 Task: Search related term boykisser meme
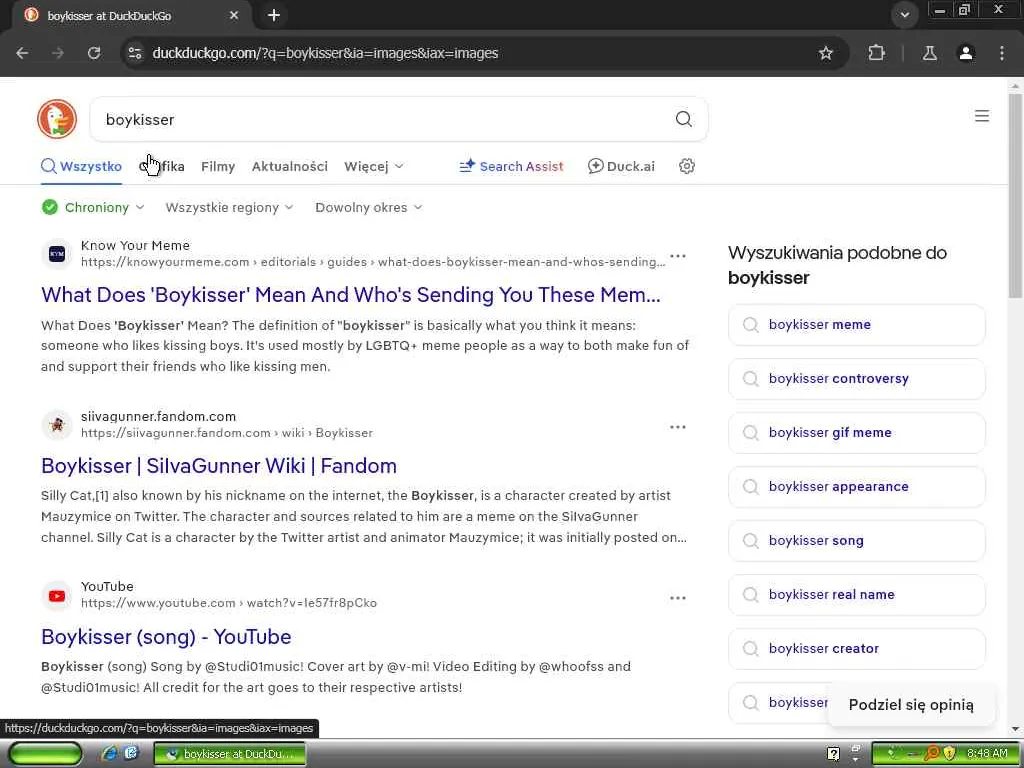coord(856,325)
